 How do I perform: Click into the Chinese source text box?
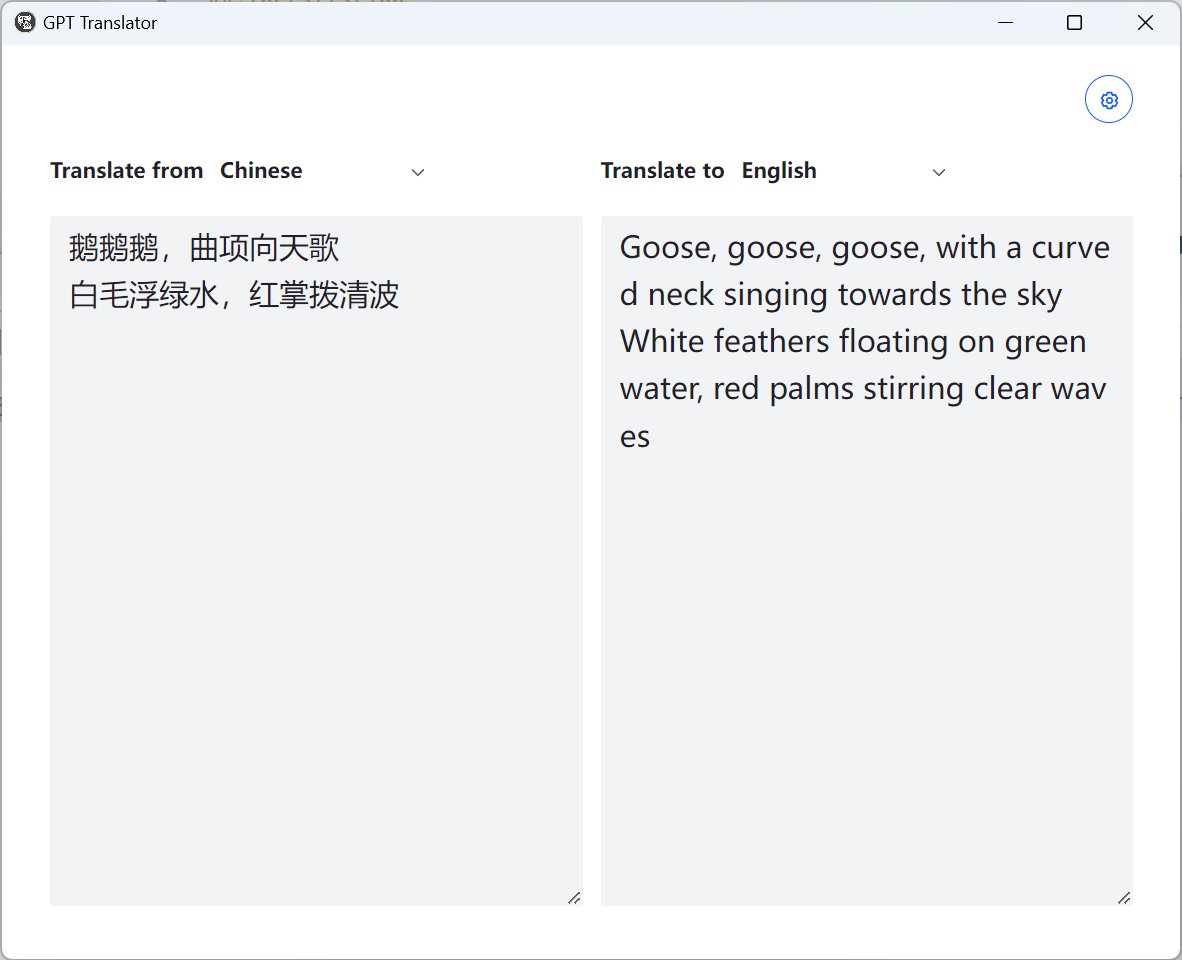[316, 561]
